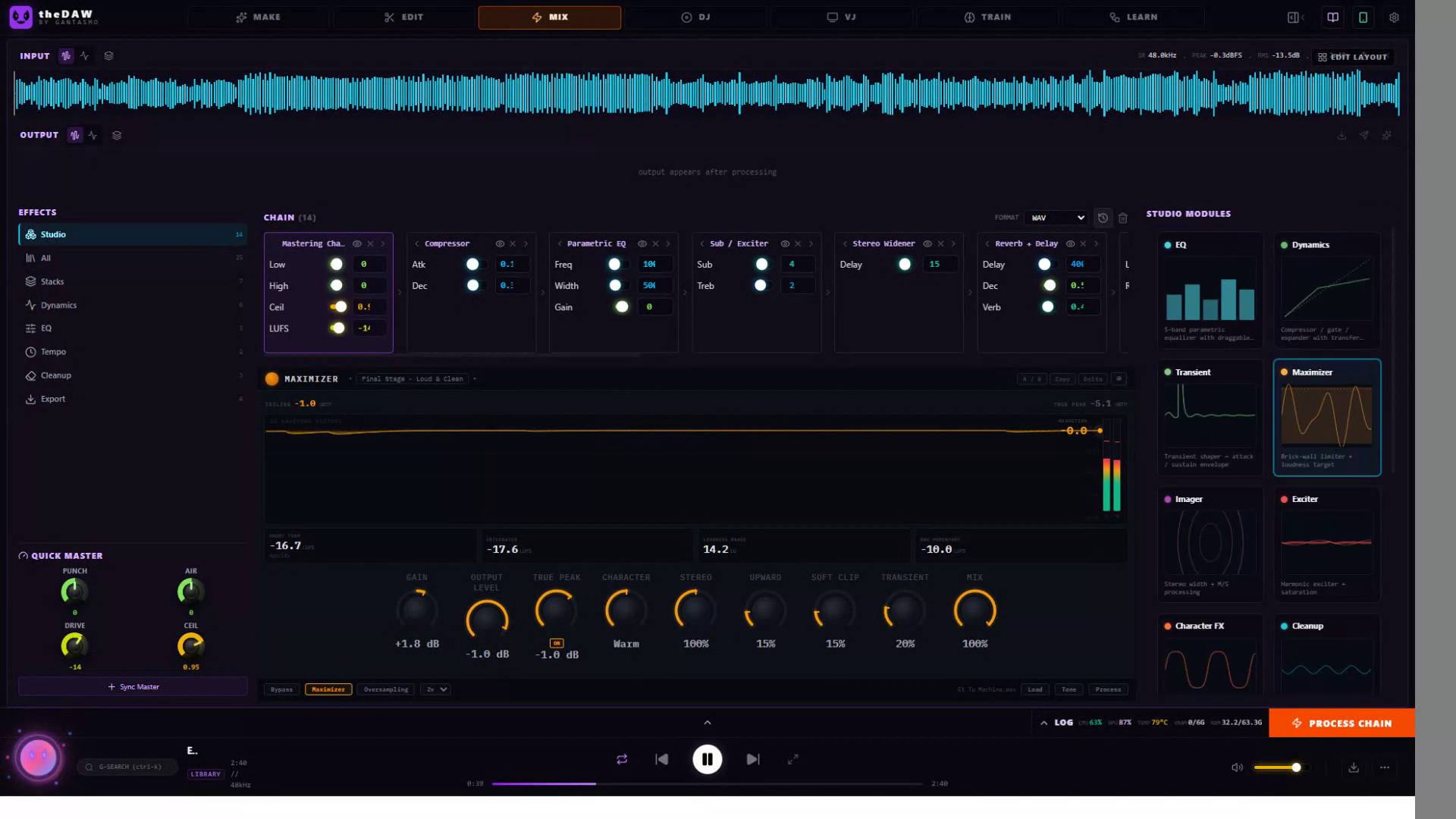Click the theDAW logo icon
The height and width of the screenshot is (819, 1456).
[x=21, y=17]
